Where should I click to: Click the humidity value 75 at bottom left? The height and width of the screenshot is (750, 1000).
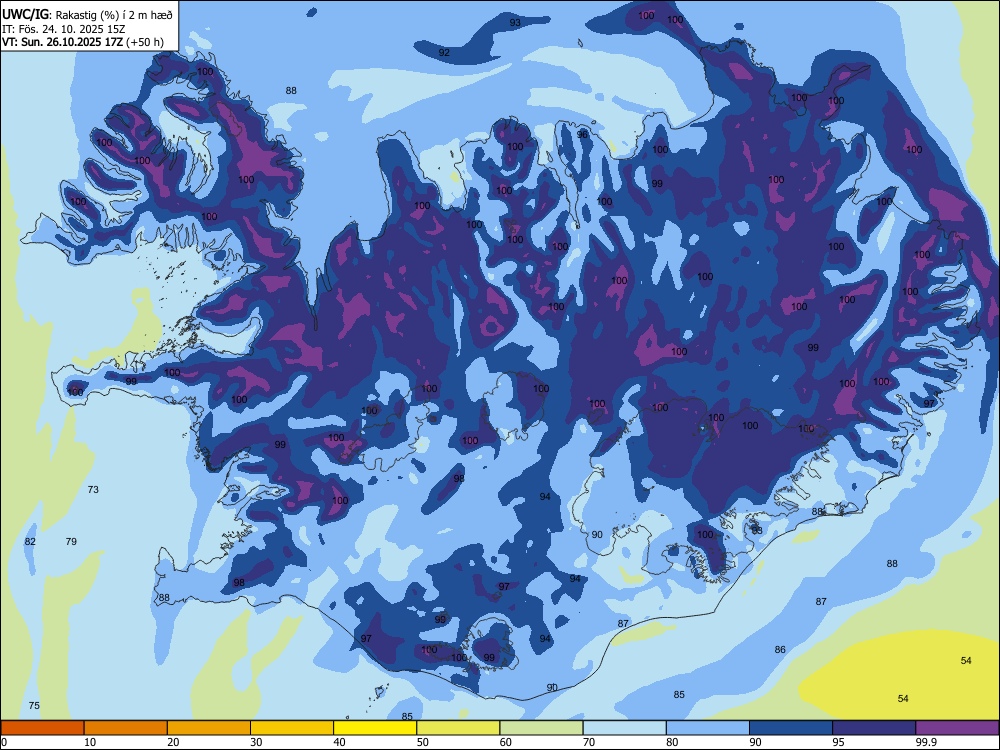point(34,705)
